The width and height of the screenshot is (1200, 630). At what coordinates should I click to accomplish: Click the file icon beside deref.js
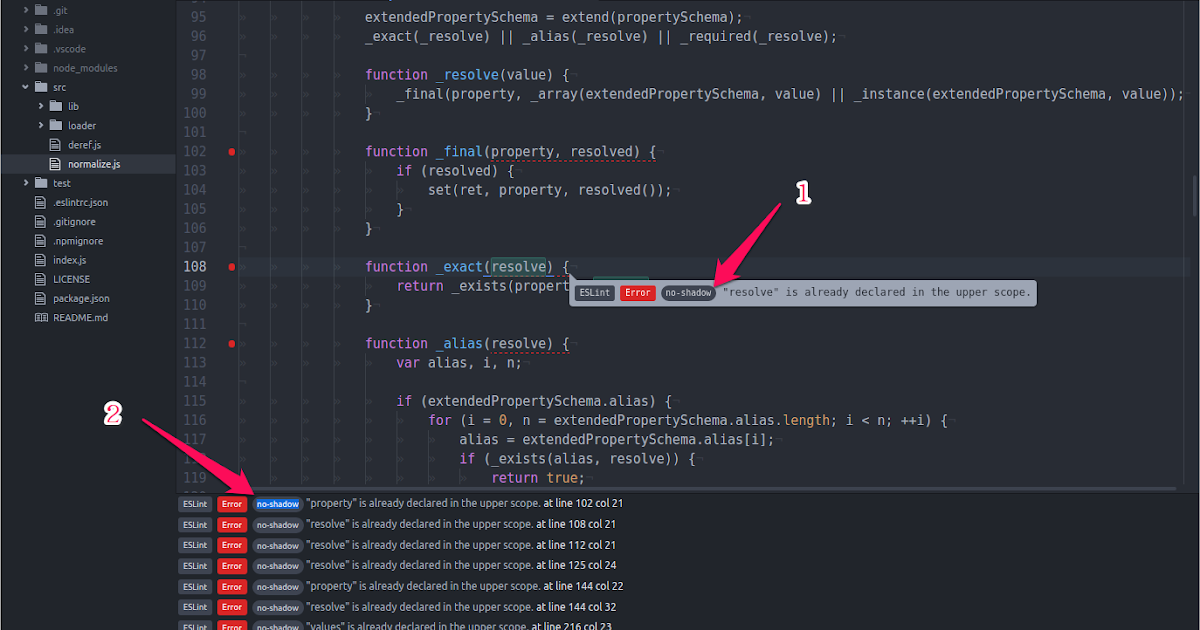[x=56, y=145]
